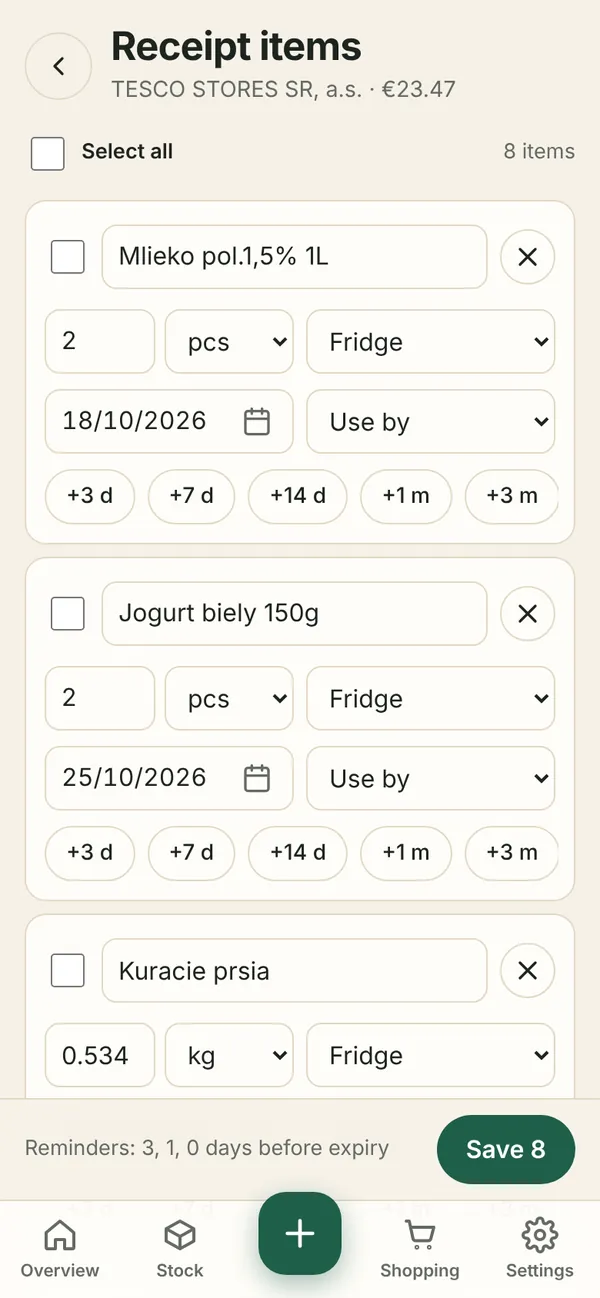
Task: Open Settings gear tab
Action: (x=539, y=1249)
